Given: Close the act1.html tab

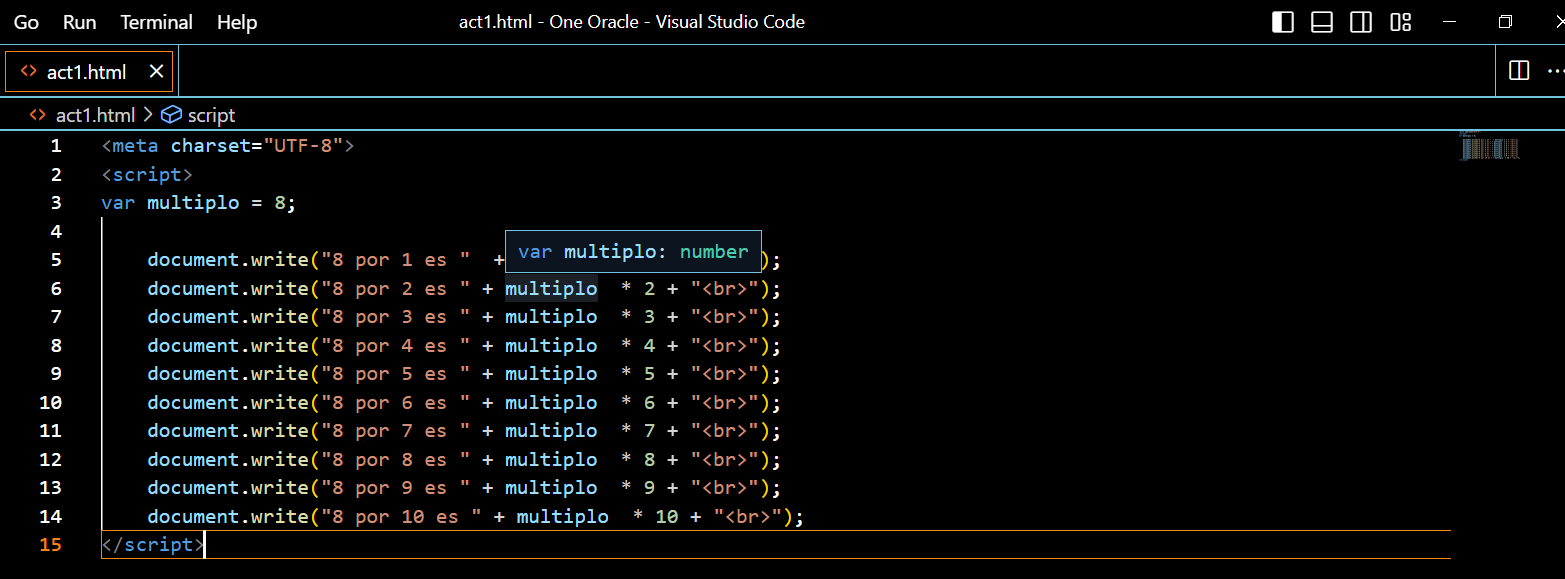Looking at the screenshot, I should pyautogui.click(x=156, y=72).
